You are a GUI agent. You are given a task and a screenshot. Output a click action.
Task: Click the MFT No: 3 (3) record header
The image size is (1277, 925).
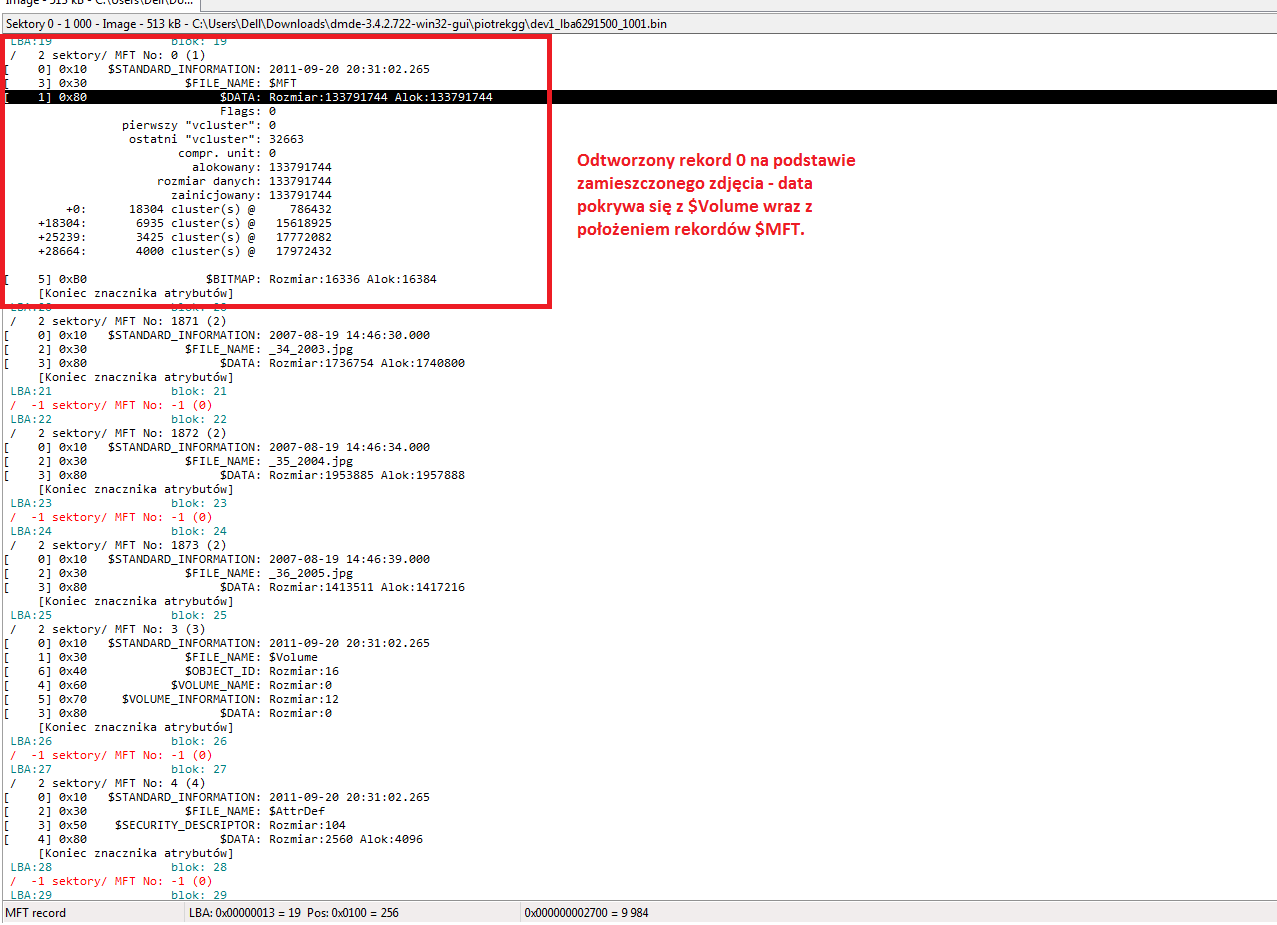tap(110, 629)
